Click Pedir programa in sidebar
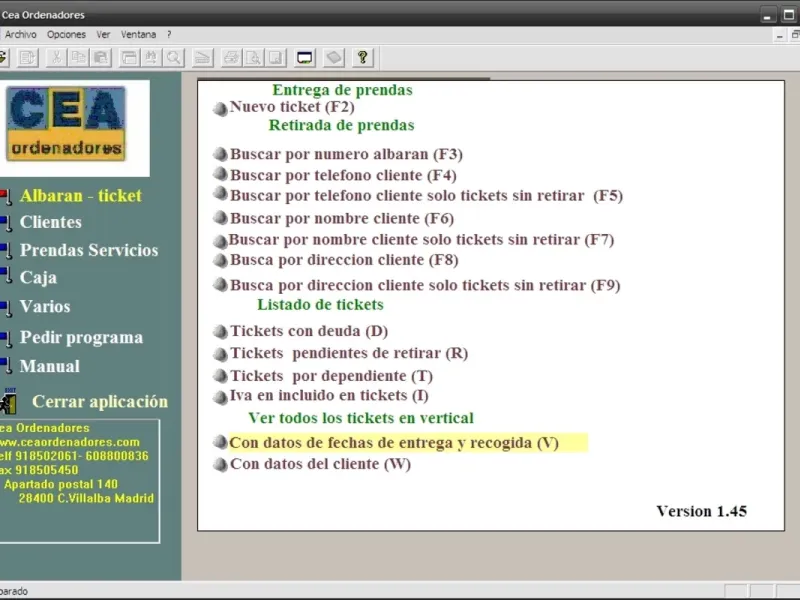The height and width of the screenshot is (600, 800). tap(81, 337)
